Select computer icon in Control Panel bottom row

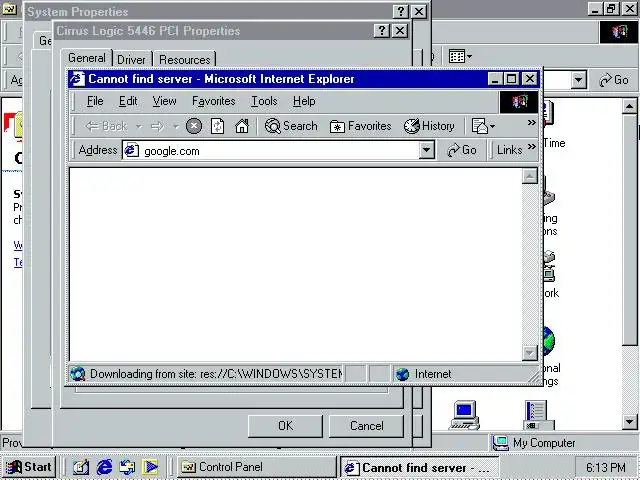(464, 415)
